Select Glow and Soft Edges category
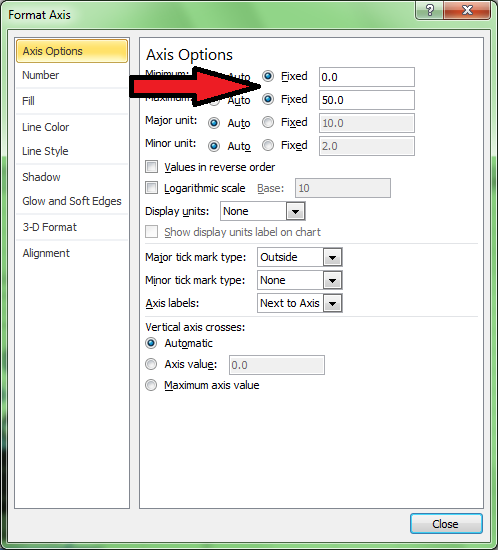The image size is (498, 550). (x=72, y=201)
